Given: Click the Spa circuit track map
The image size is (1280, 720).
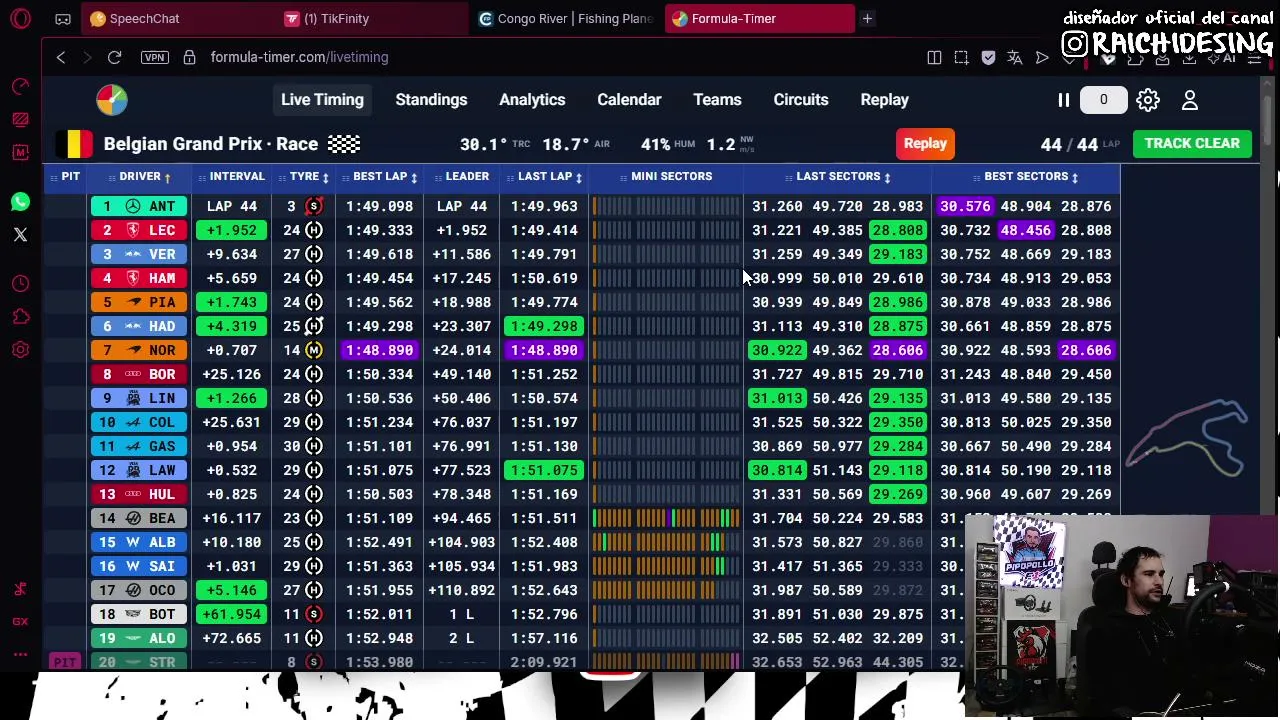Looking at the screenshot, I should [x=1187, y=437].
